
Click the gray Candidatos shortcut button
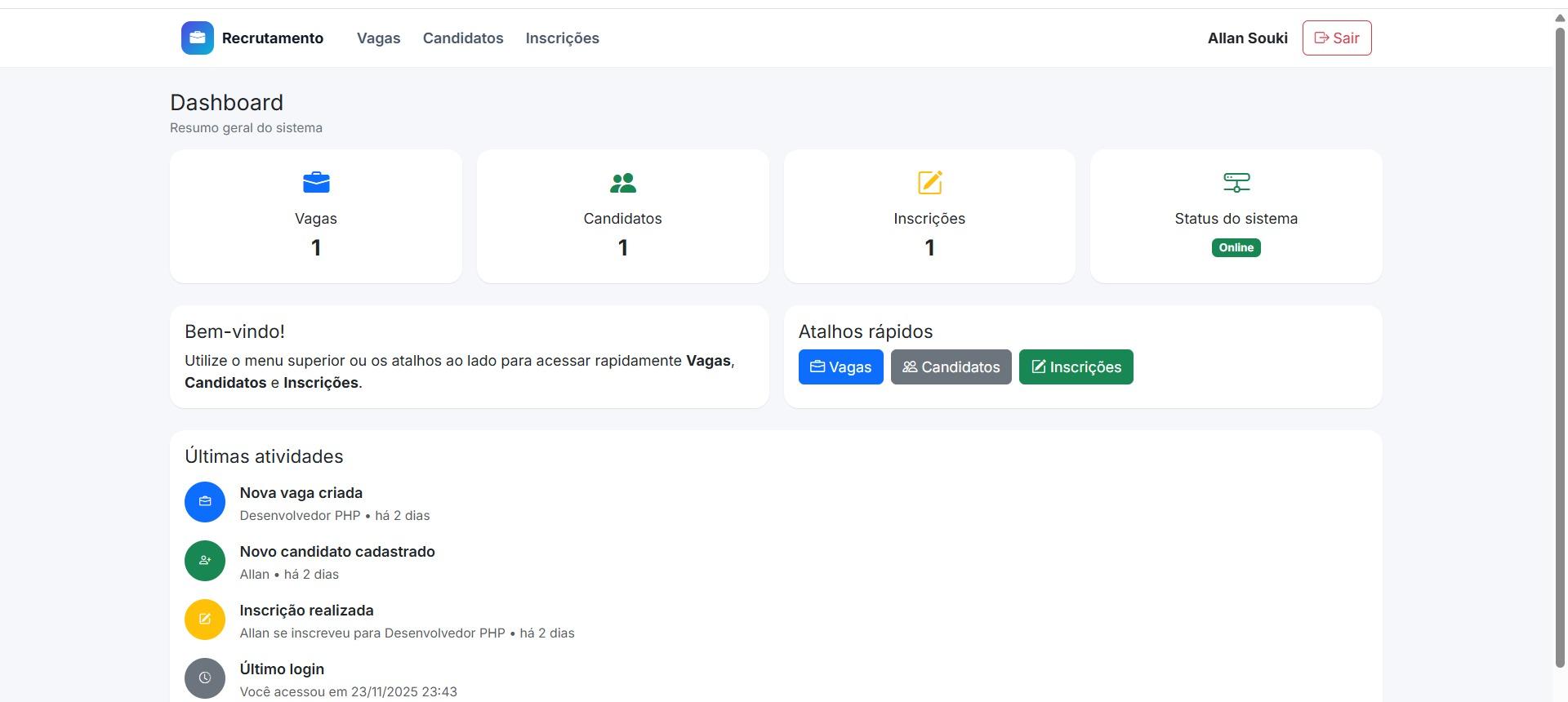coord(951,367)
